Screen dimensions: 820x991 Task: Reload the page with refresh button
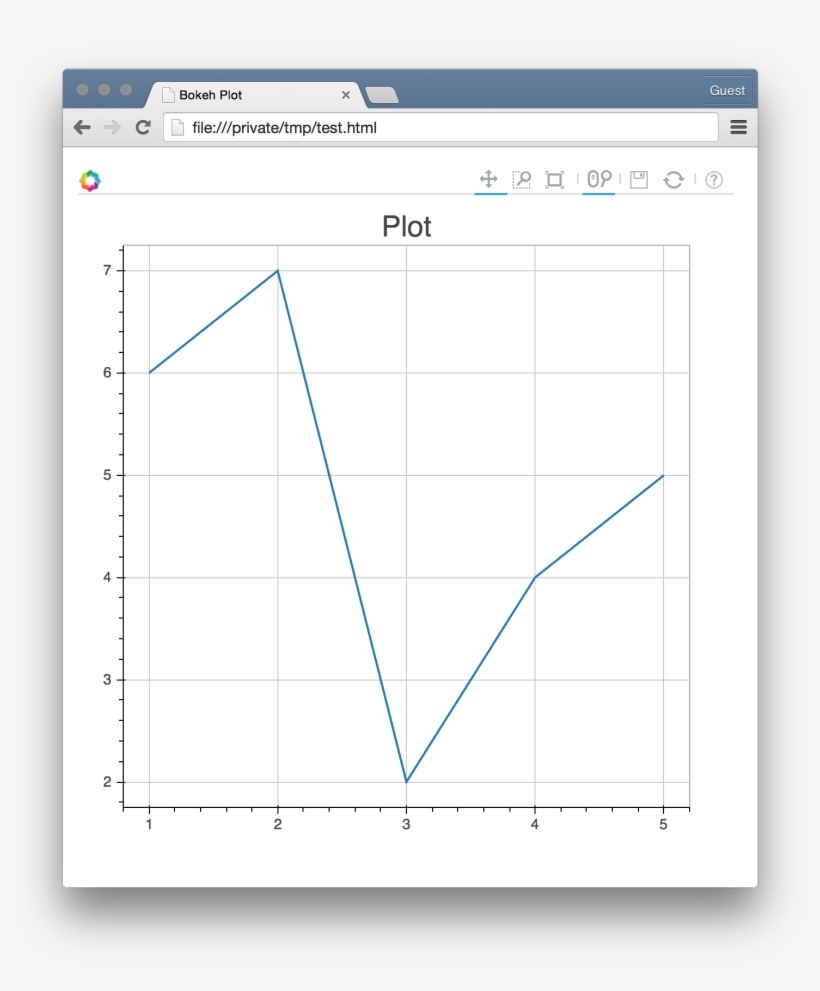pos(143,127)
